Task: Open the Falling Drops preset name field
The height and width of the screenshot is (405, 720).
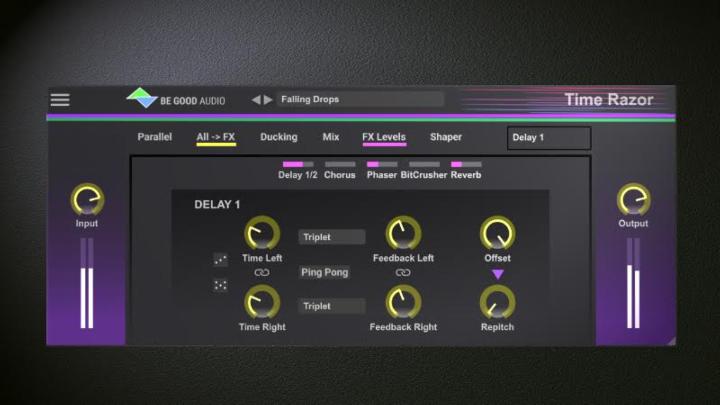Action: [x=360, y=99]
